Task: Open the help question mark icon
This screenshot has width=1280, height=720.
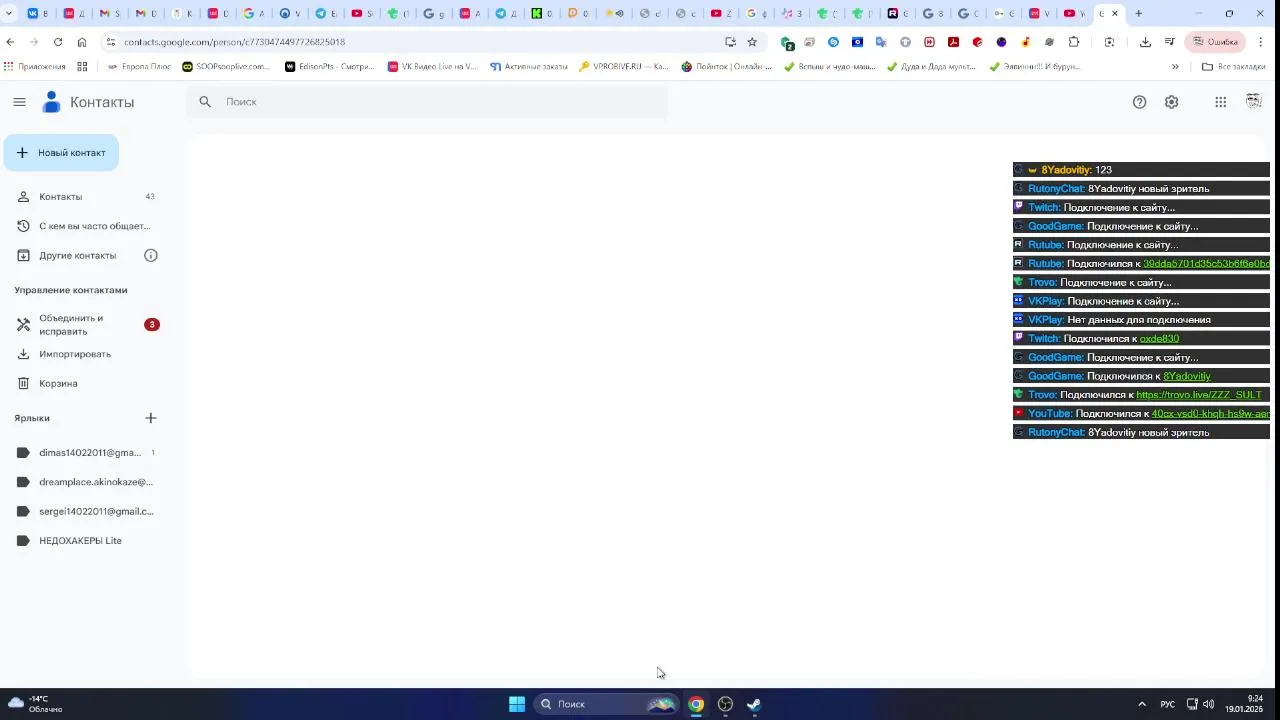Action: pos(1139,102)
